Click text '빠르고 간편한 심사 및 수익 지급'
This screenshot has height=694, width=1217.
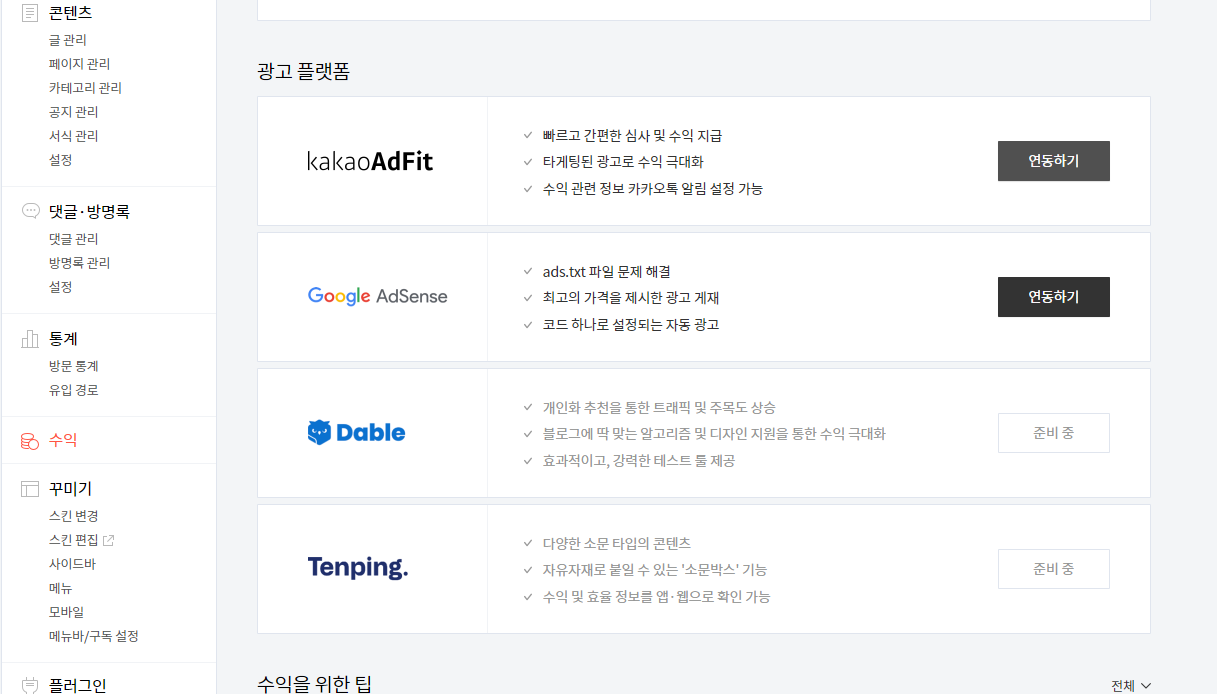click(x=632, y=135)
